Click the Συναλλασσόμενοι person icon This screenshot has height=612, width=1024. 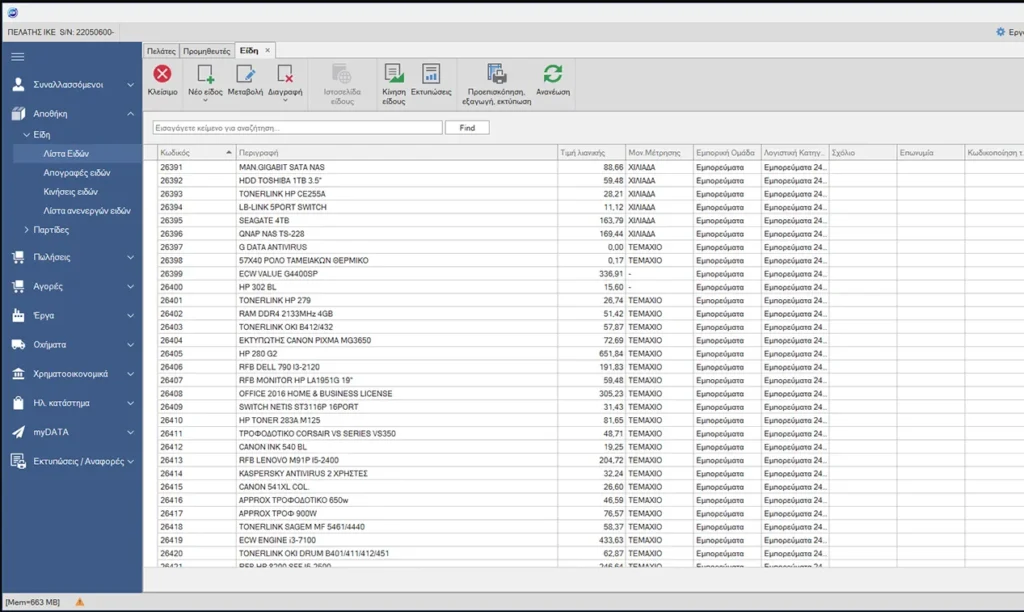coord(18,84)
